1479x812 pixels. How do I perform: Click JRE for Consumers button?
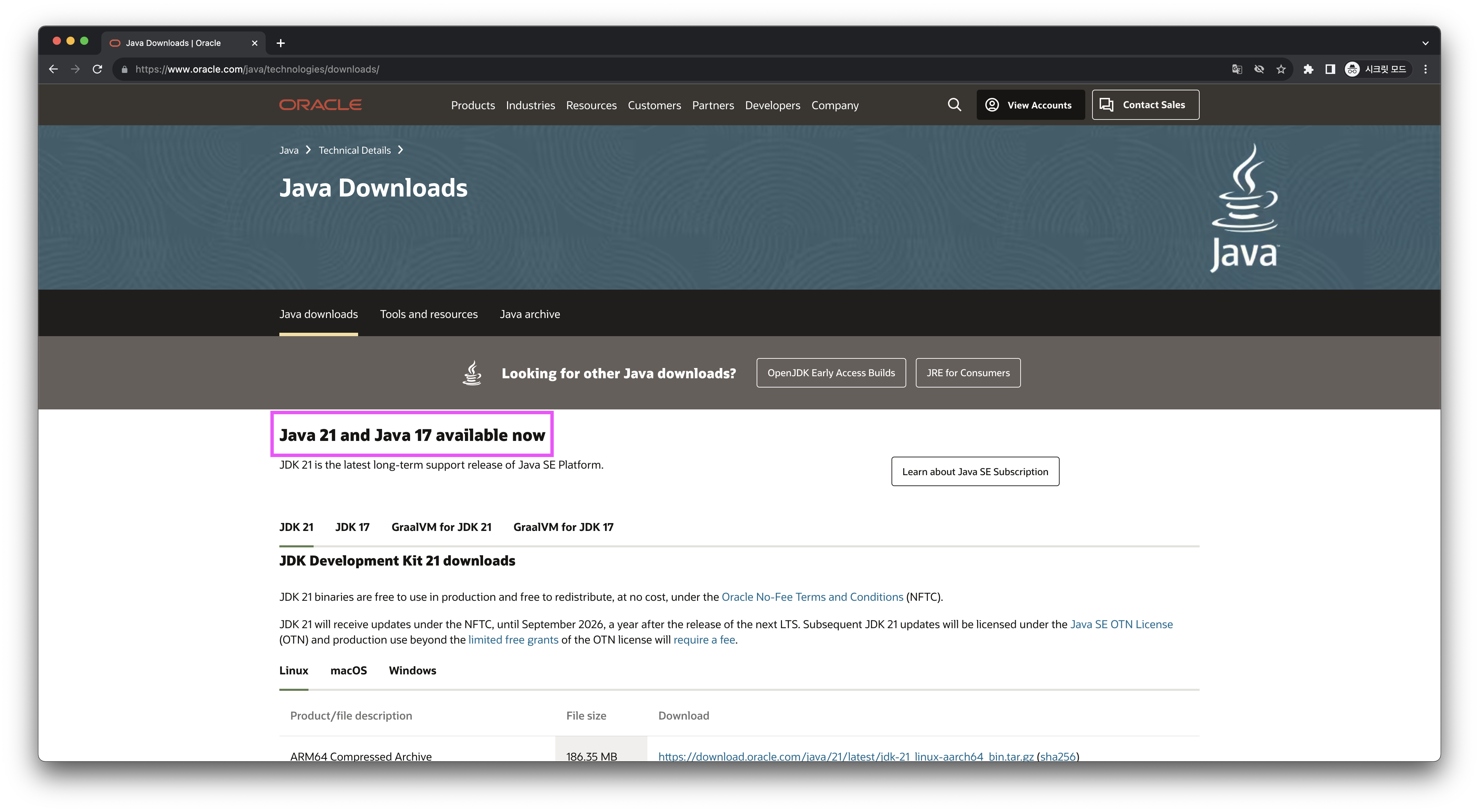click(x=968, y=373)
